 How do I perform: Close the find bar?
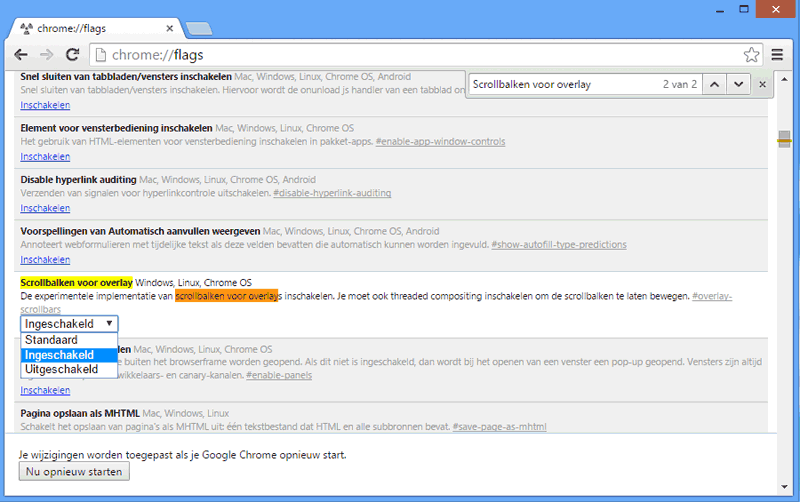762,85
